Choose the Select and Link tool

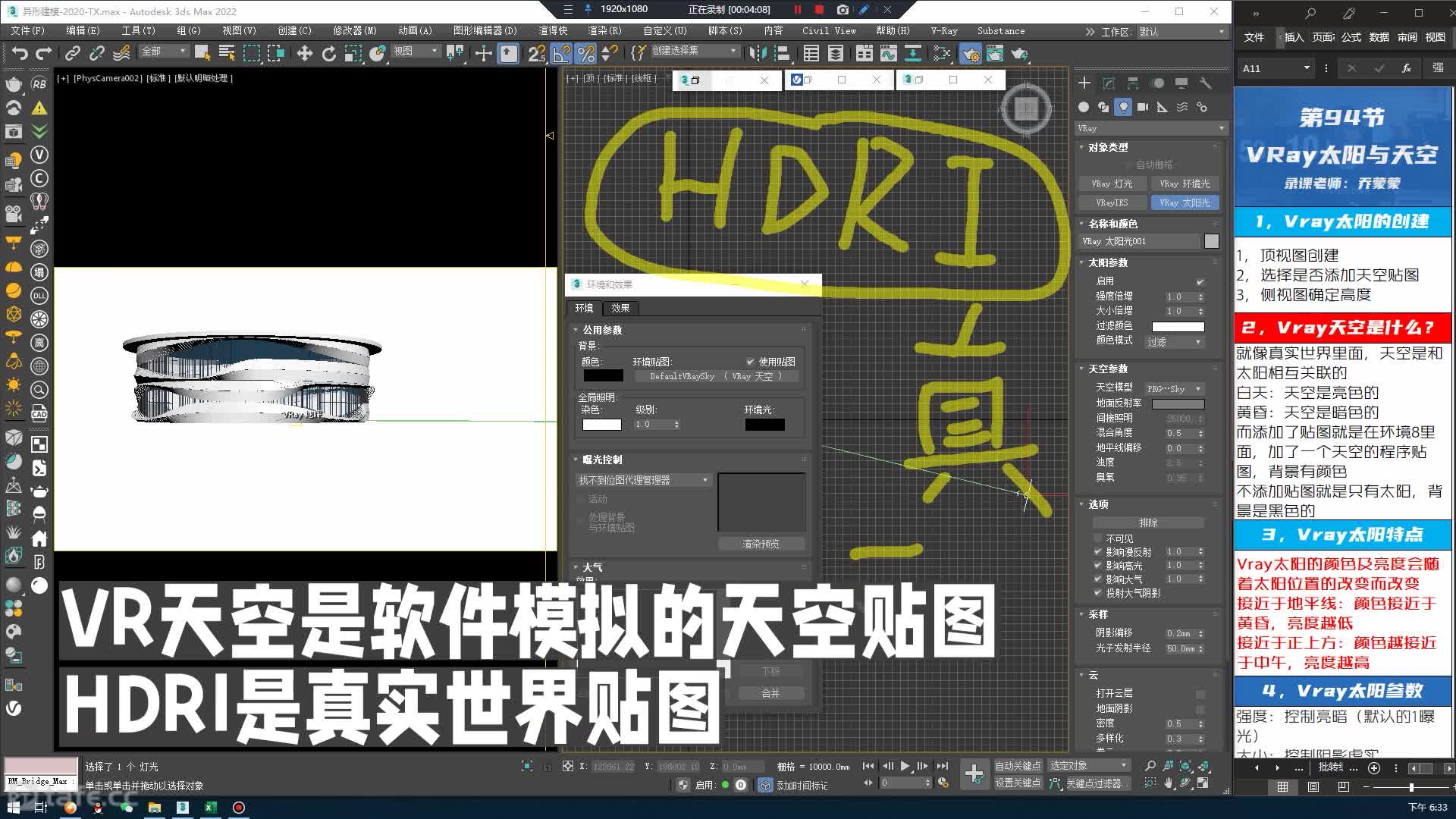click(x=72, y=53)
